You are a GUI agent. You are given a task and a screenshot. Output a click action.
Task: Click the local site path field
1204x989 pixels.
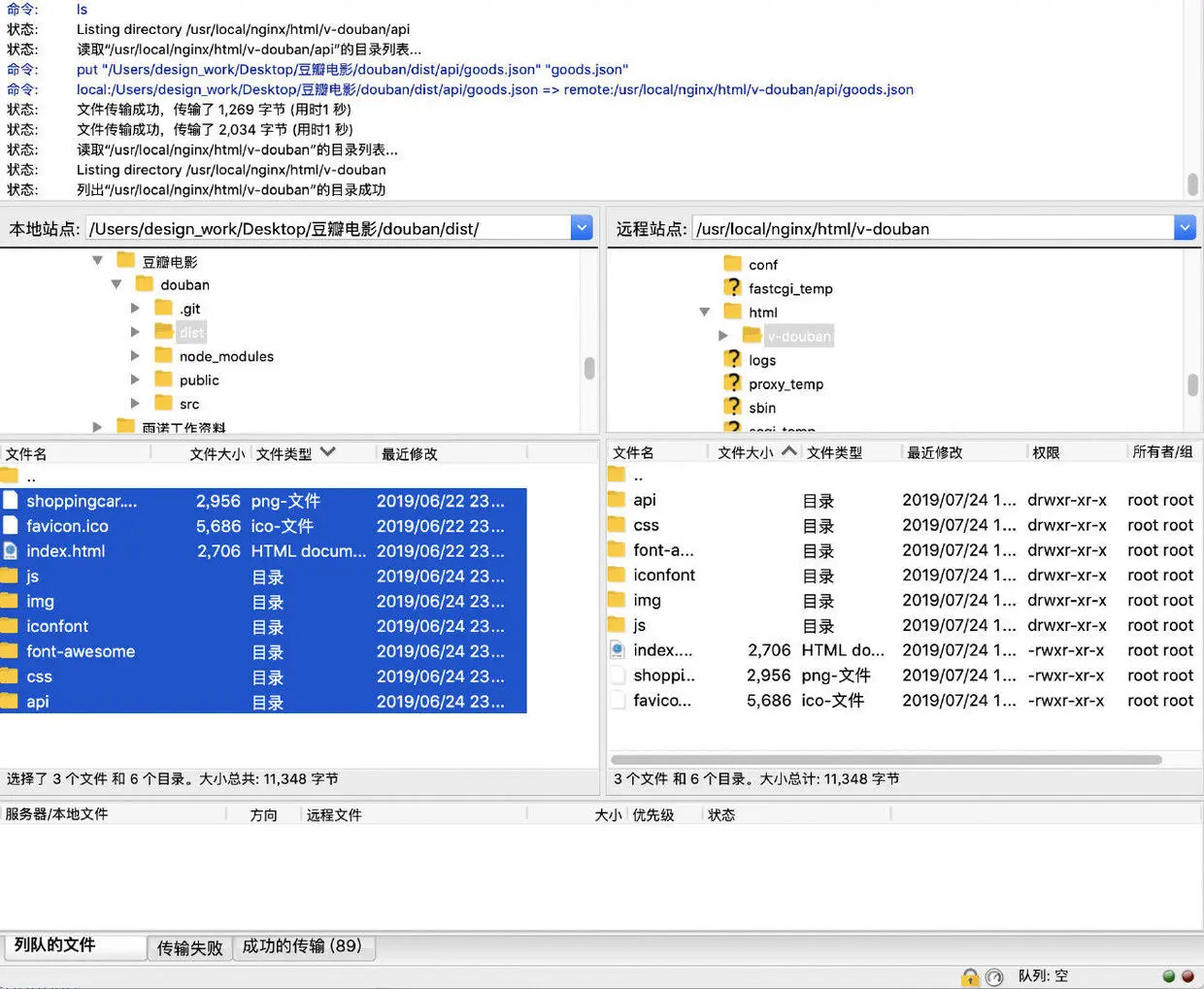329,228
